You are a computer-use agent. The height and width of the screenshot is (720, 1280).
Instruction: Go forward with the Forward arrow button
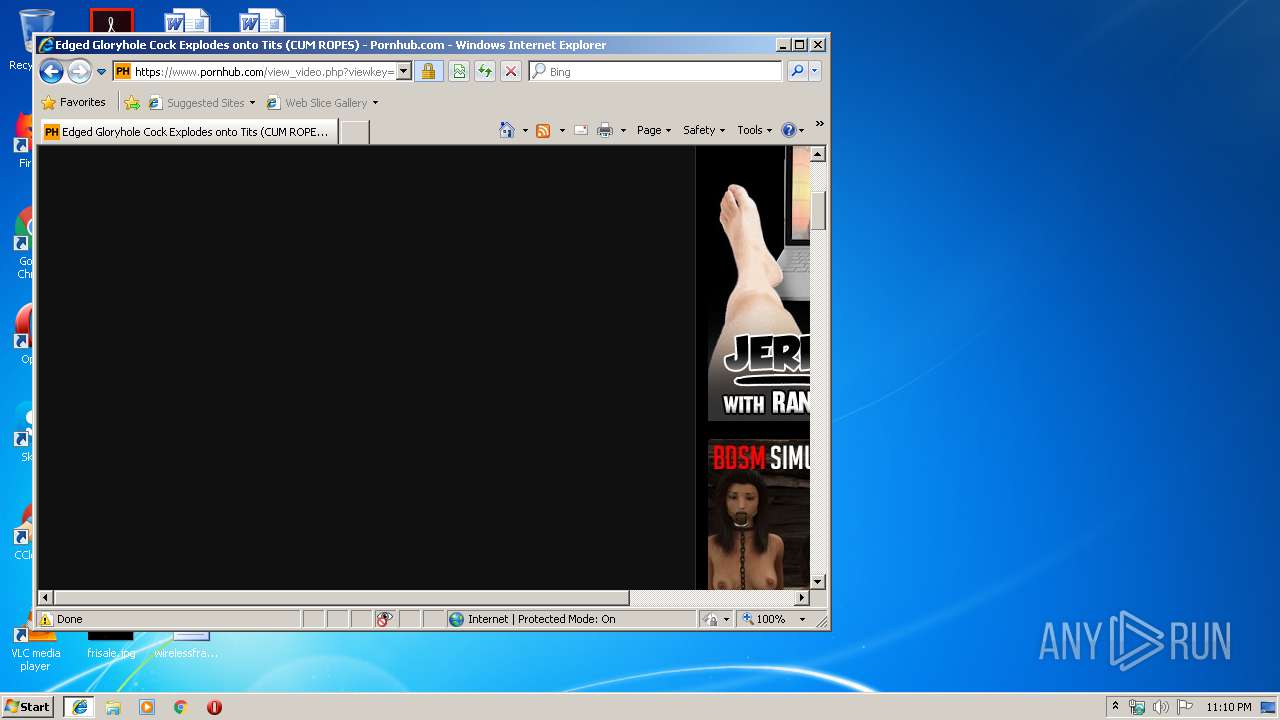79,71
